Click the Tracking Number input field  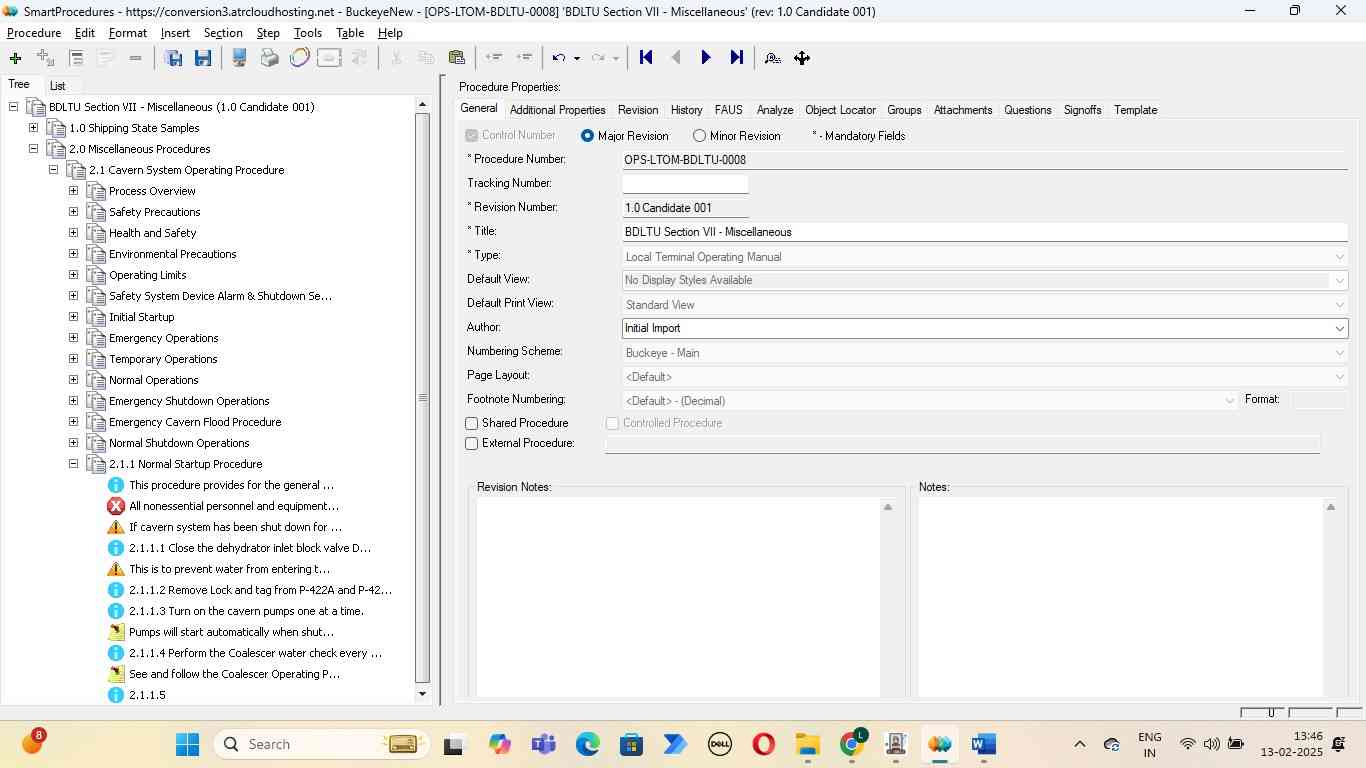[685, 184]
